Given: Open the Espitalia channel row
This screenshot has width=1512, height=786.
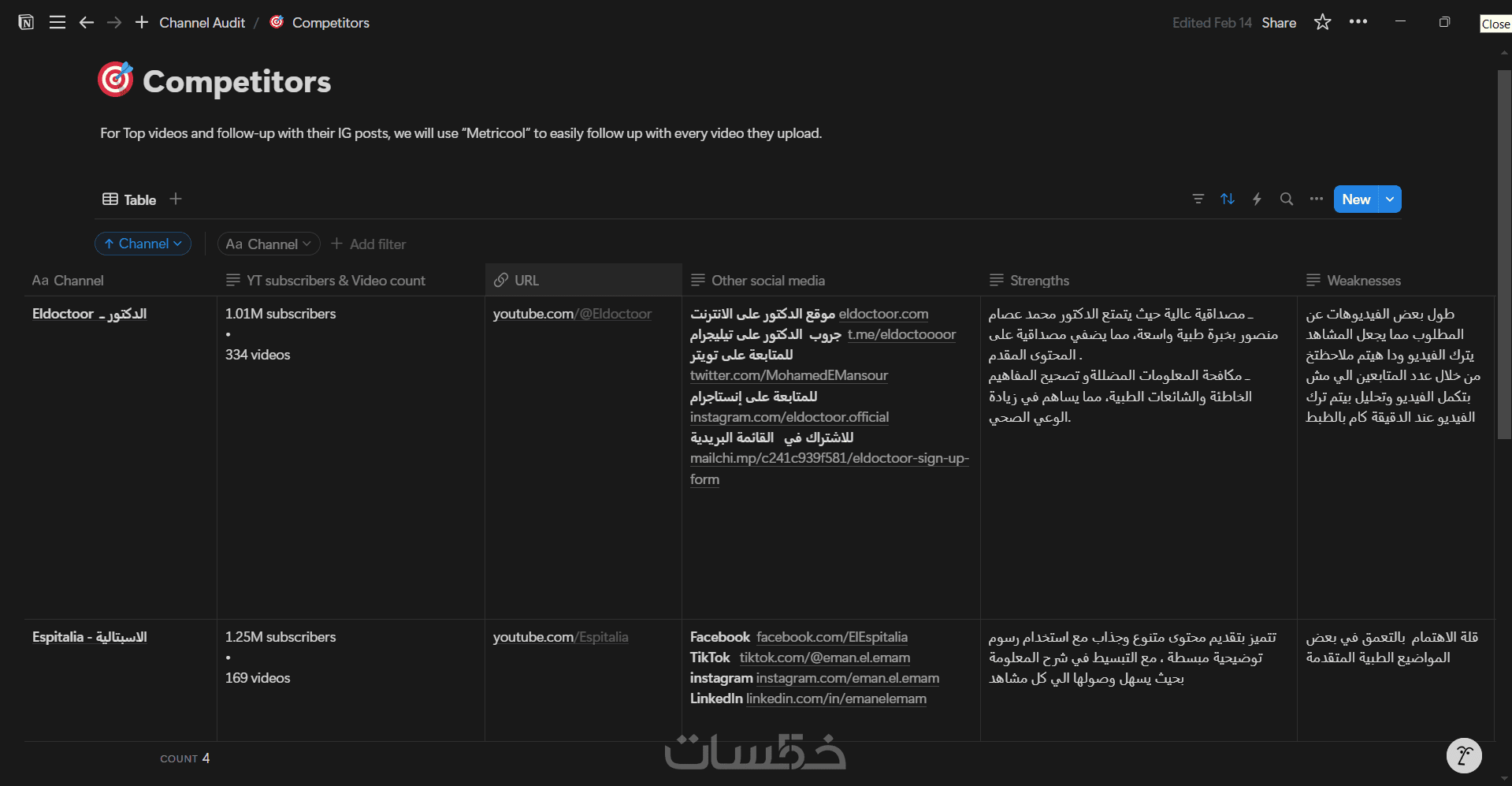Looking at the screenshot, I should coord(90,637).
